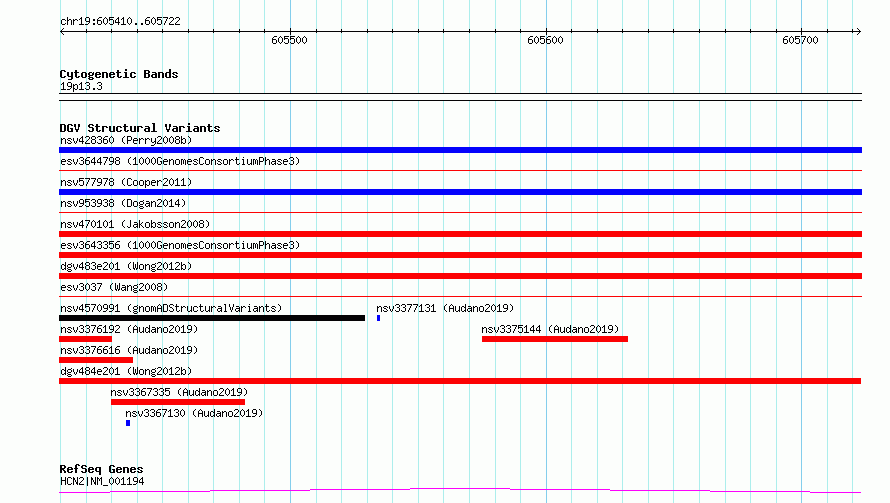Select the 19p13.3 band label

pos(81,86)
